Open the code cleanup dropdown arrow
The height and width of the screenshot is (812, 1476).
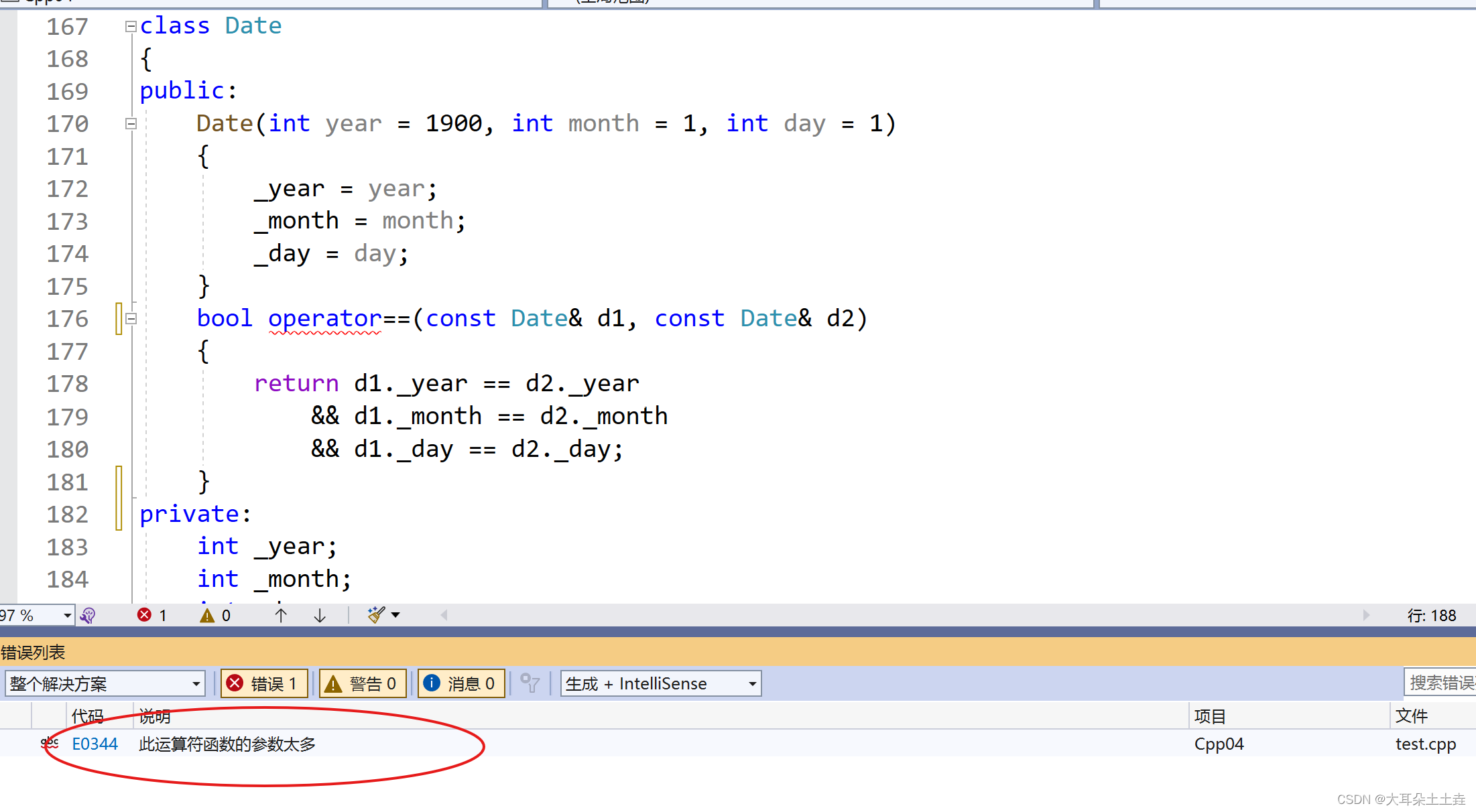tap(395, 615)
